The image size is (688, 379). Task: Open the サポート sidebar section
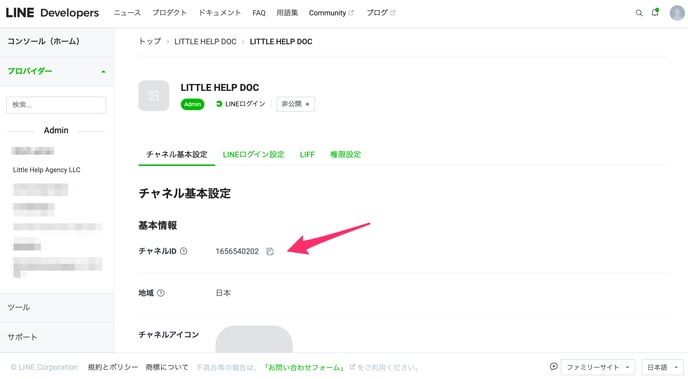(x=57, y=337)
